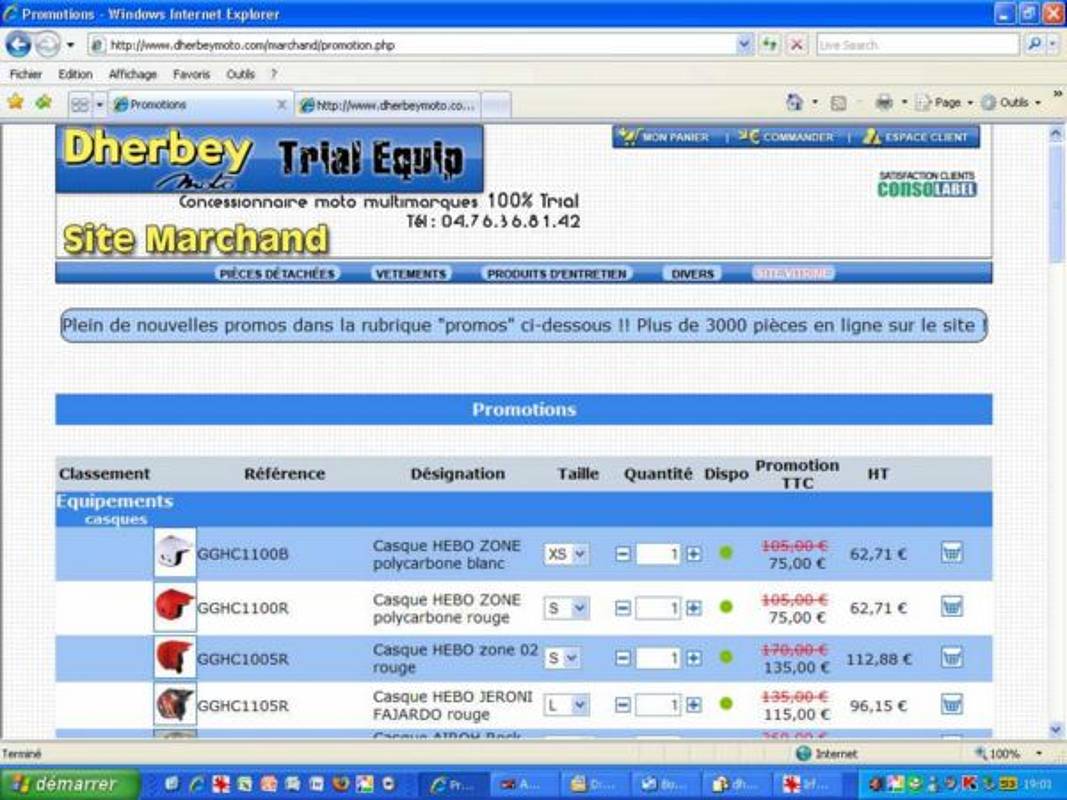Open the Outils menu in menu bar

click(240, 74)
